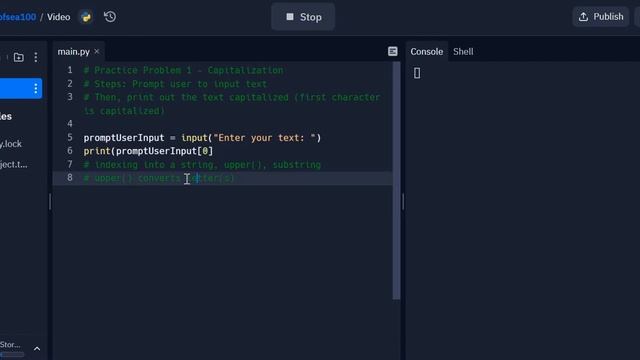Select the main.py editor tab
The image size is (640, 360).
click(x=73, y=51)
